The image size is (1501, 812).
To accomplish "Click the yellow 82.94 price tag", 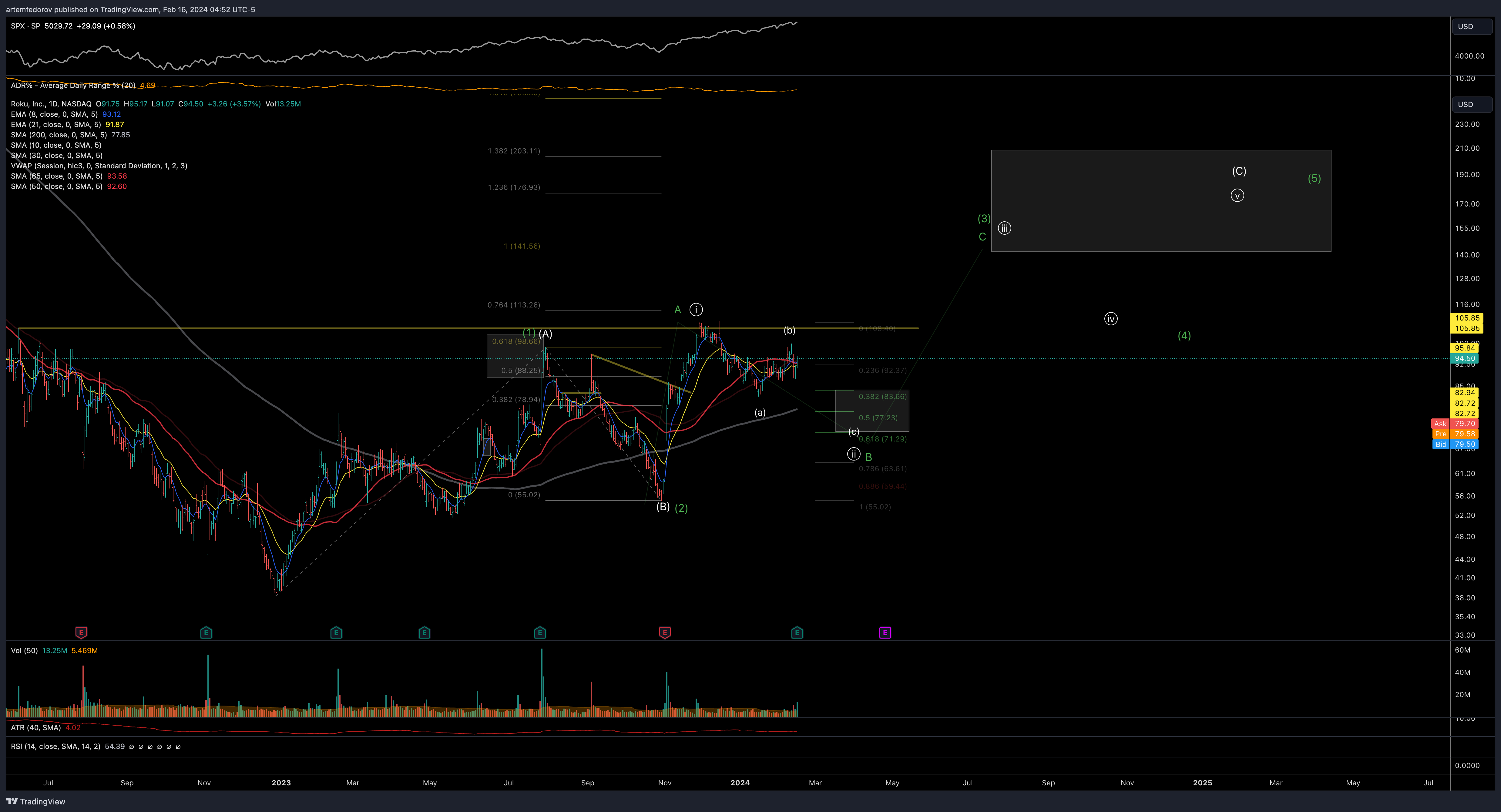I will click(x=1465, y=393).
